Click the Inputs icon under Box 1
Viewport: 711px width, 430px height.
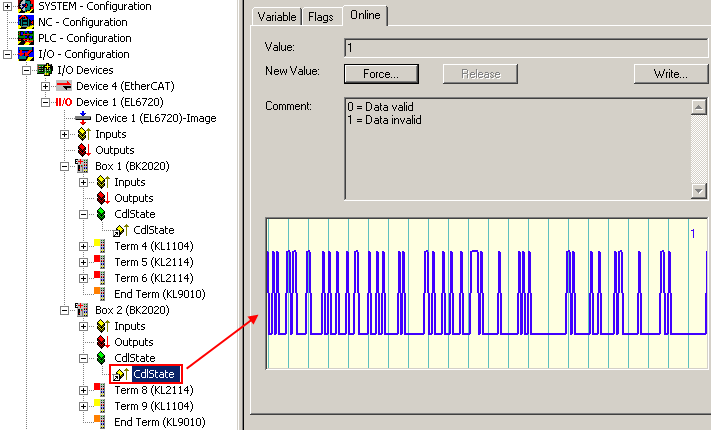[x=103, y=182]
